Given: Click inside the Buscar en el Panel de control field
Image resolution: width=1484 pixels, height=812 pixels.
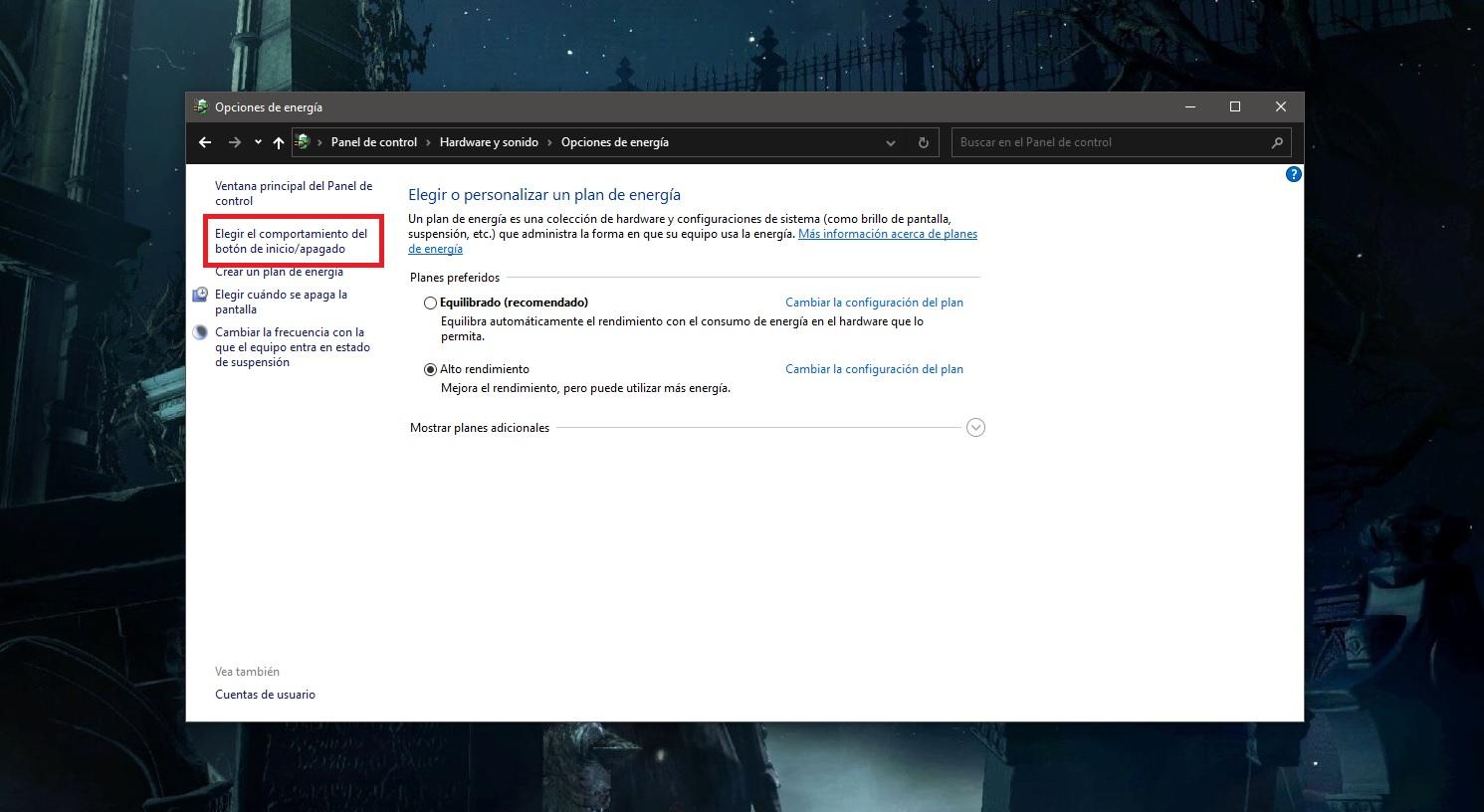Looking at the screenshot, I should 1095,142.
